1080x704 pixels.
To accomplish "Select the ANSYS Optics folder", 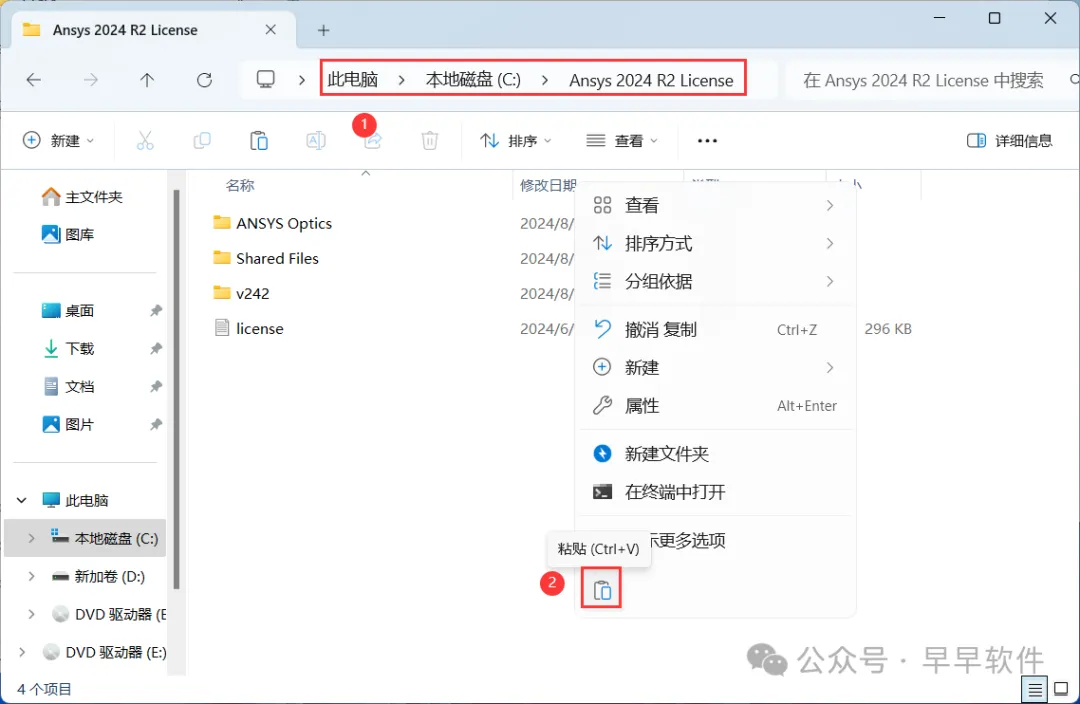I will (x=284, y=223).
